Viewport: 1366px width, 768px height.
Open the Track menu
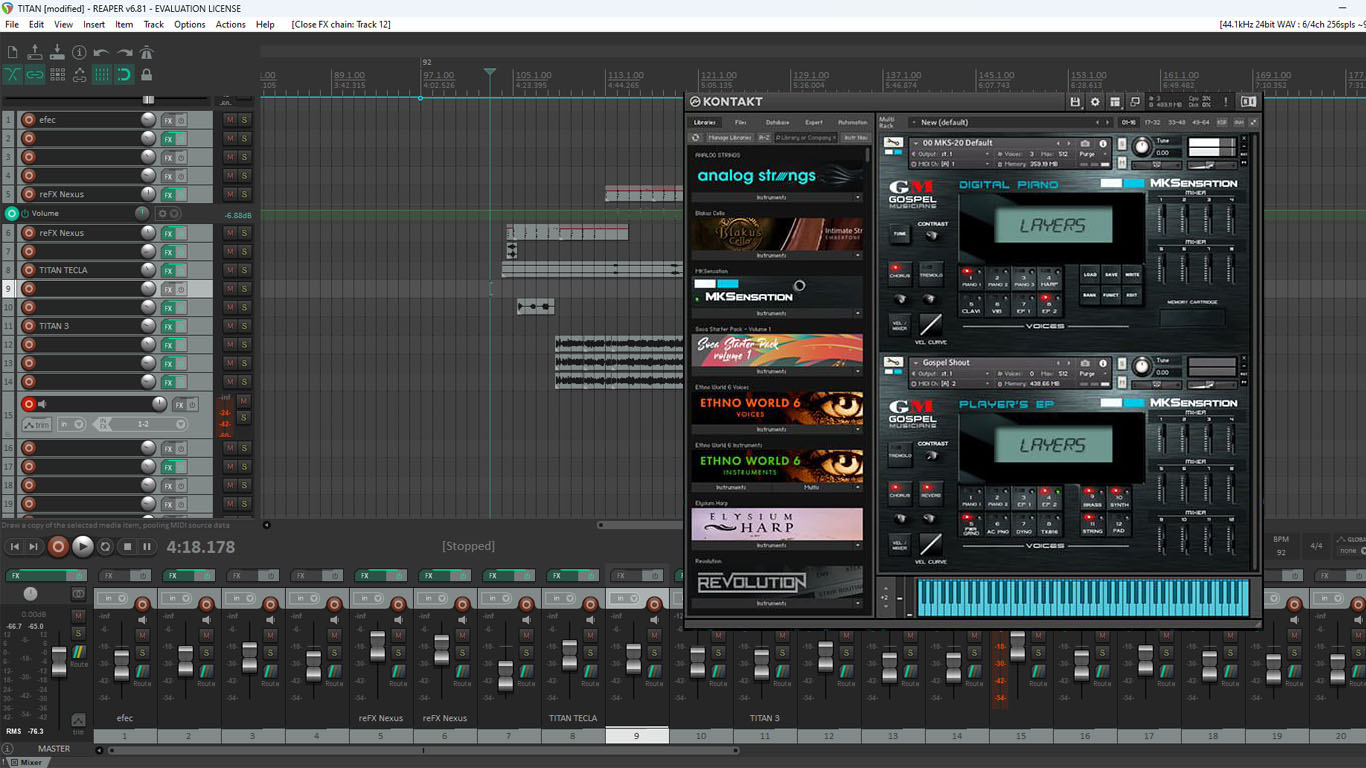[154, 24]
